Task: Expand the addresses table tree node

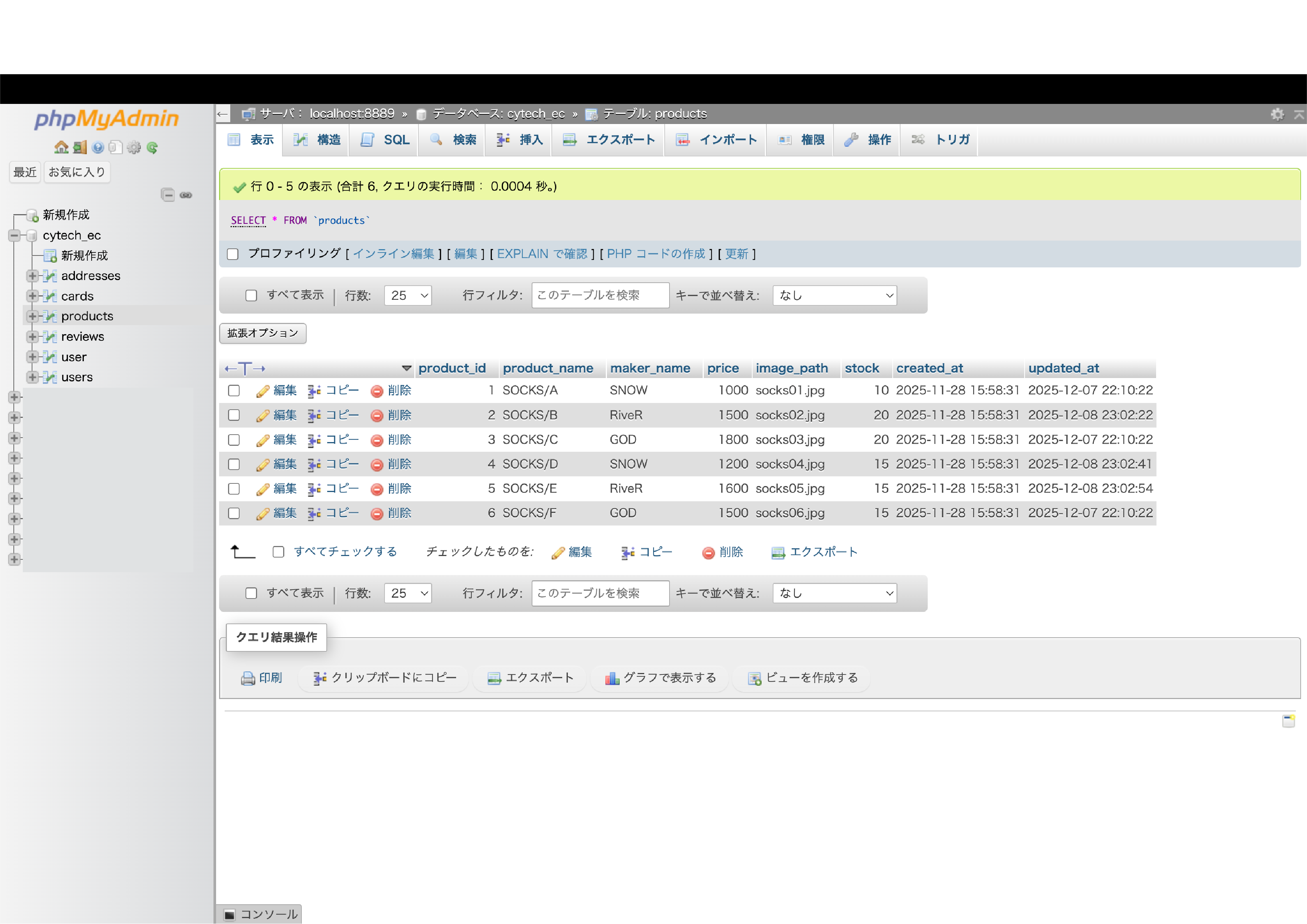Action: pyautogui.click(x=32, y=276)
